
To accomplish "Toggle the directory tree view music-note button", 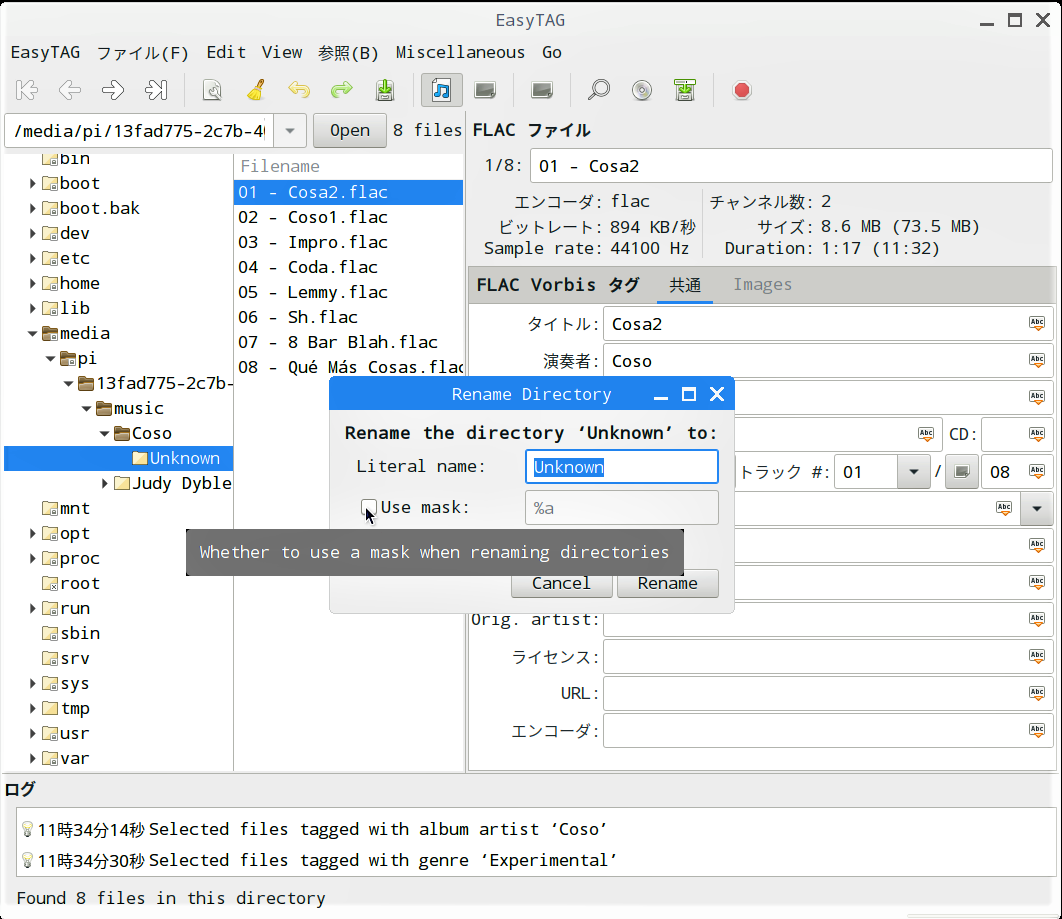I will 442,90.
